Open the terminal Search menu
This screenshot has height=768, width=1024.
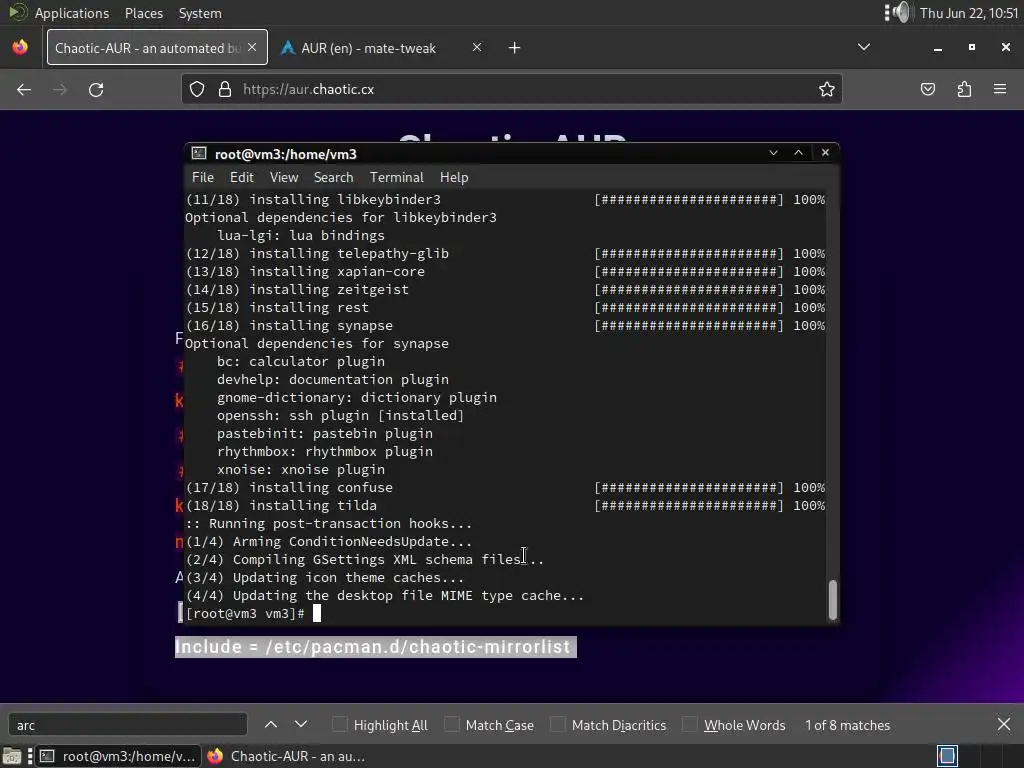[x=333, y=177]
